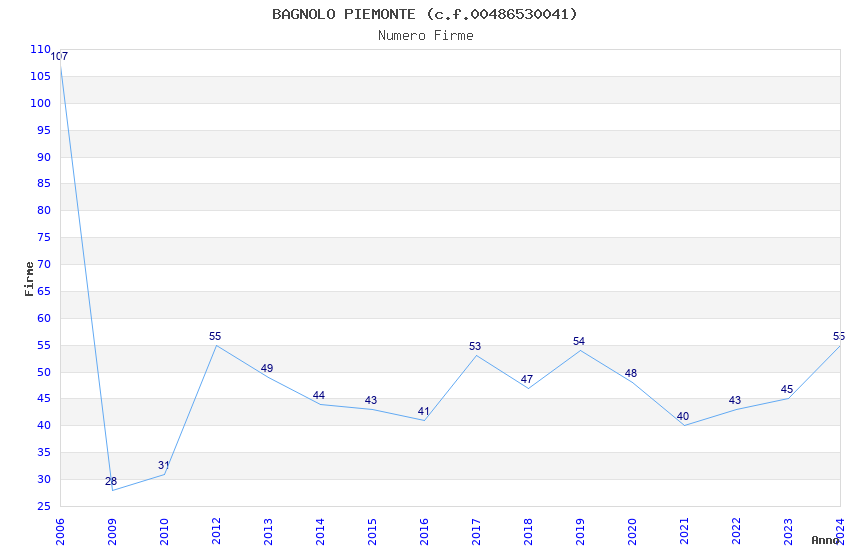Select the horizontal axis title Anno
This screenshot has width=850, height=550.
pos(825,540)
